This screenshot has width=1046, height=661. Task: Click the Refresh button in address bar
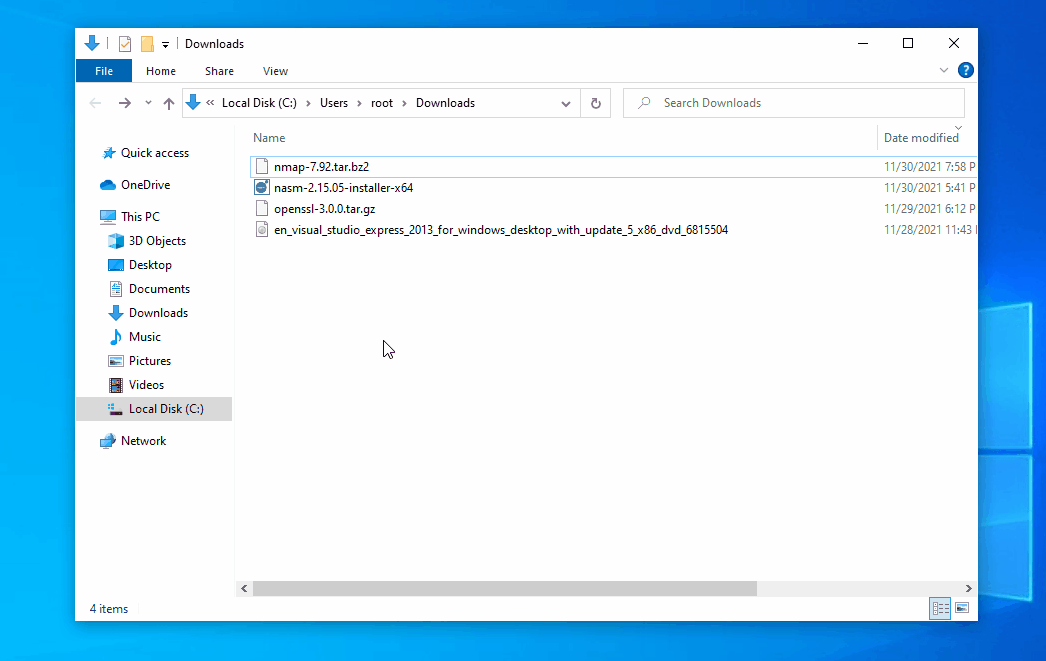point(596,103)
